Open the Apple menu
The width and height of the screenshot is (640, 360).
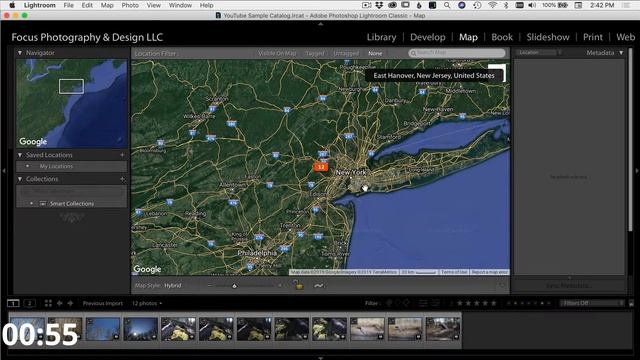tap(12, 5)
